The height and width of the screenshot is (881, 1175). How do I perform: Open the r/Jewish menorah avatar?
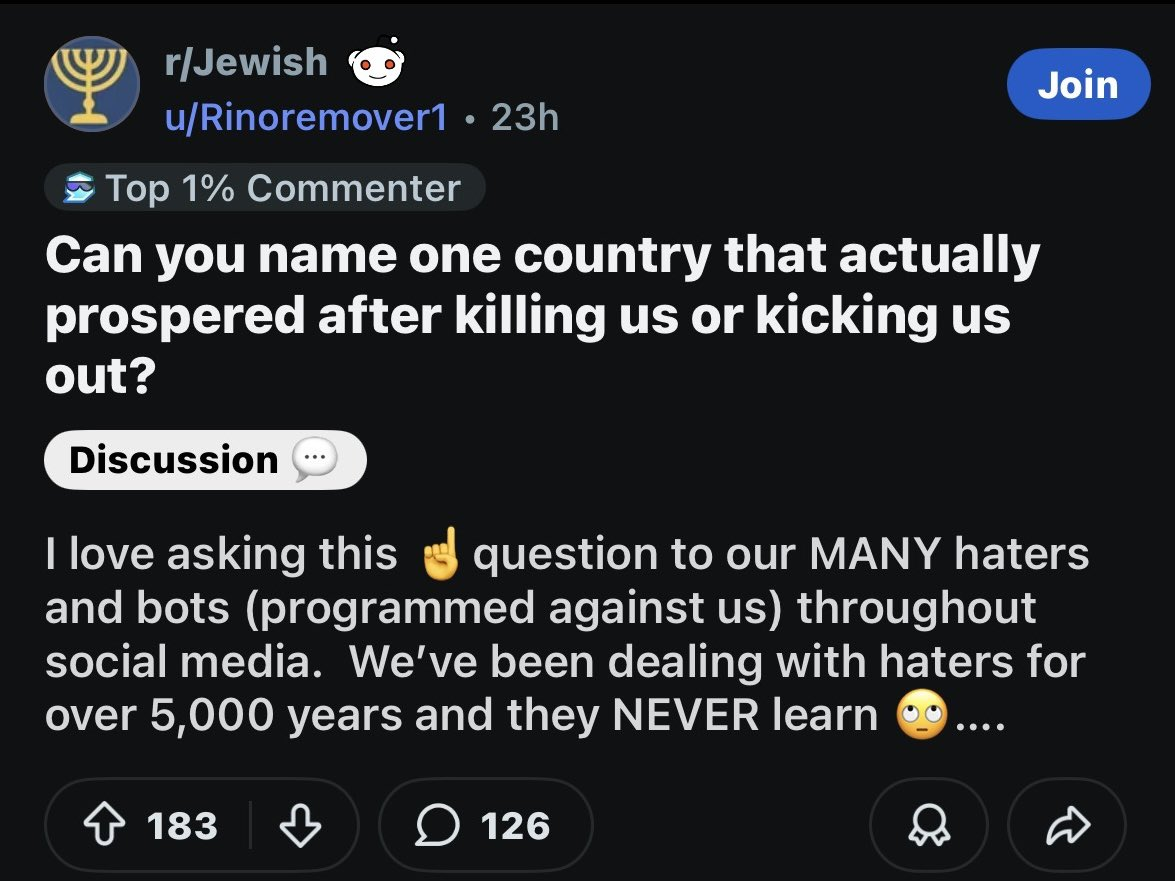[x=91, y=84]
